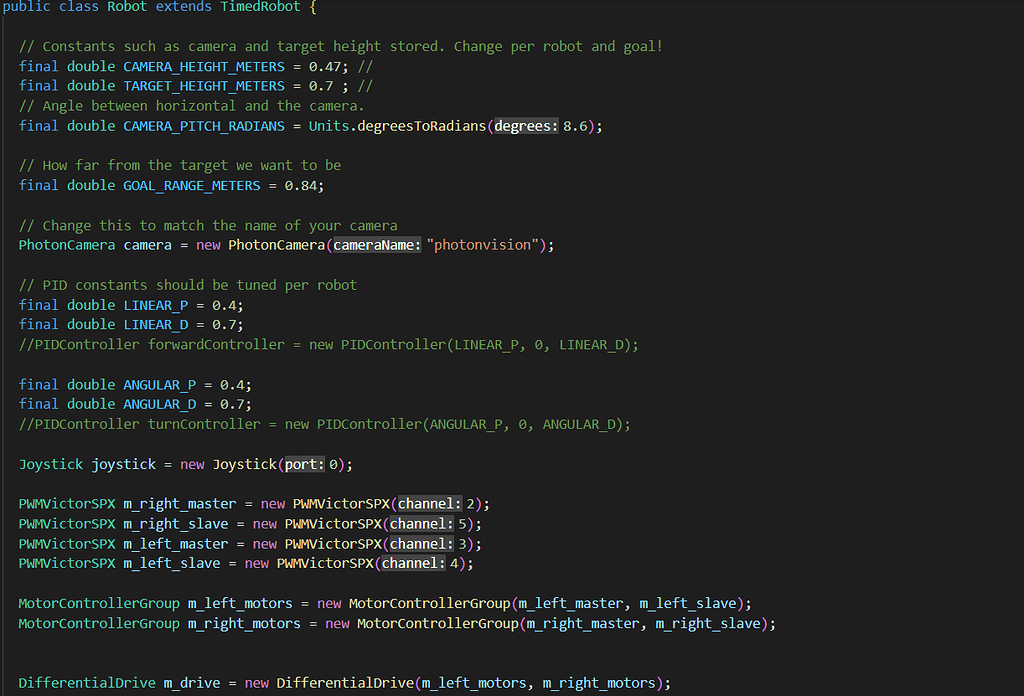Image resolution: width=1024 pixels, height=696 pixels.
Task: Click the channel: hint beside value 4
Action: pyautogui.click(x=412, y=563)
